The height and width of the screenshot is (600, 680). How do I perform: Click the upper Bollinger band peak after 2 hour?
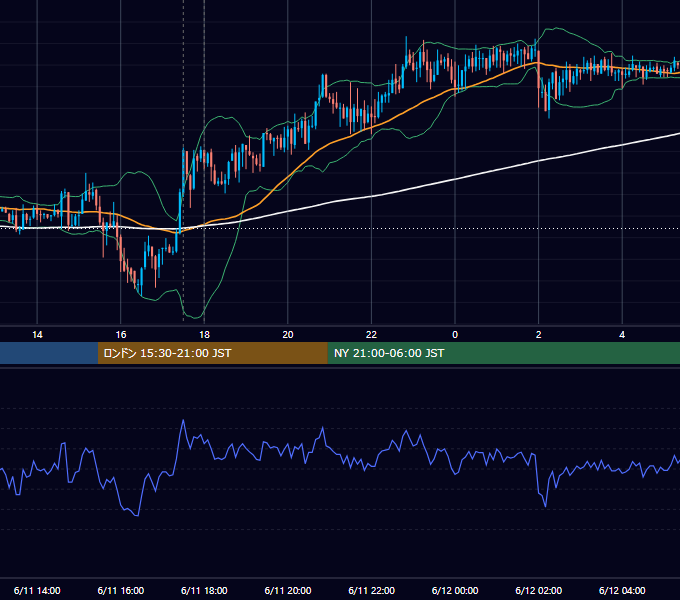tap(555, 29)
